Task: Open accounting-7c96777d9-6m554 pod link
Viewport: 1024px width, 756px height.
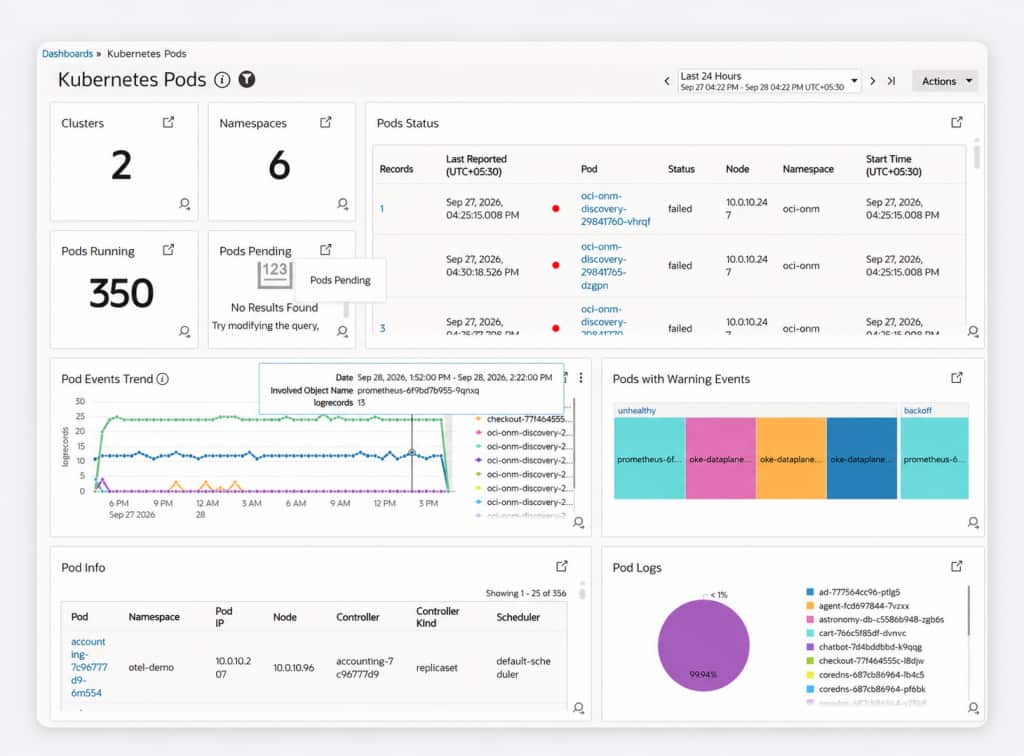Action: 89,667
